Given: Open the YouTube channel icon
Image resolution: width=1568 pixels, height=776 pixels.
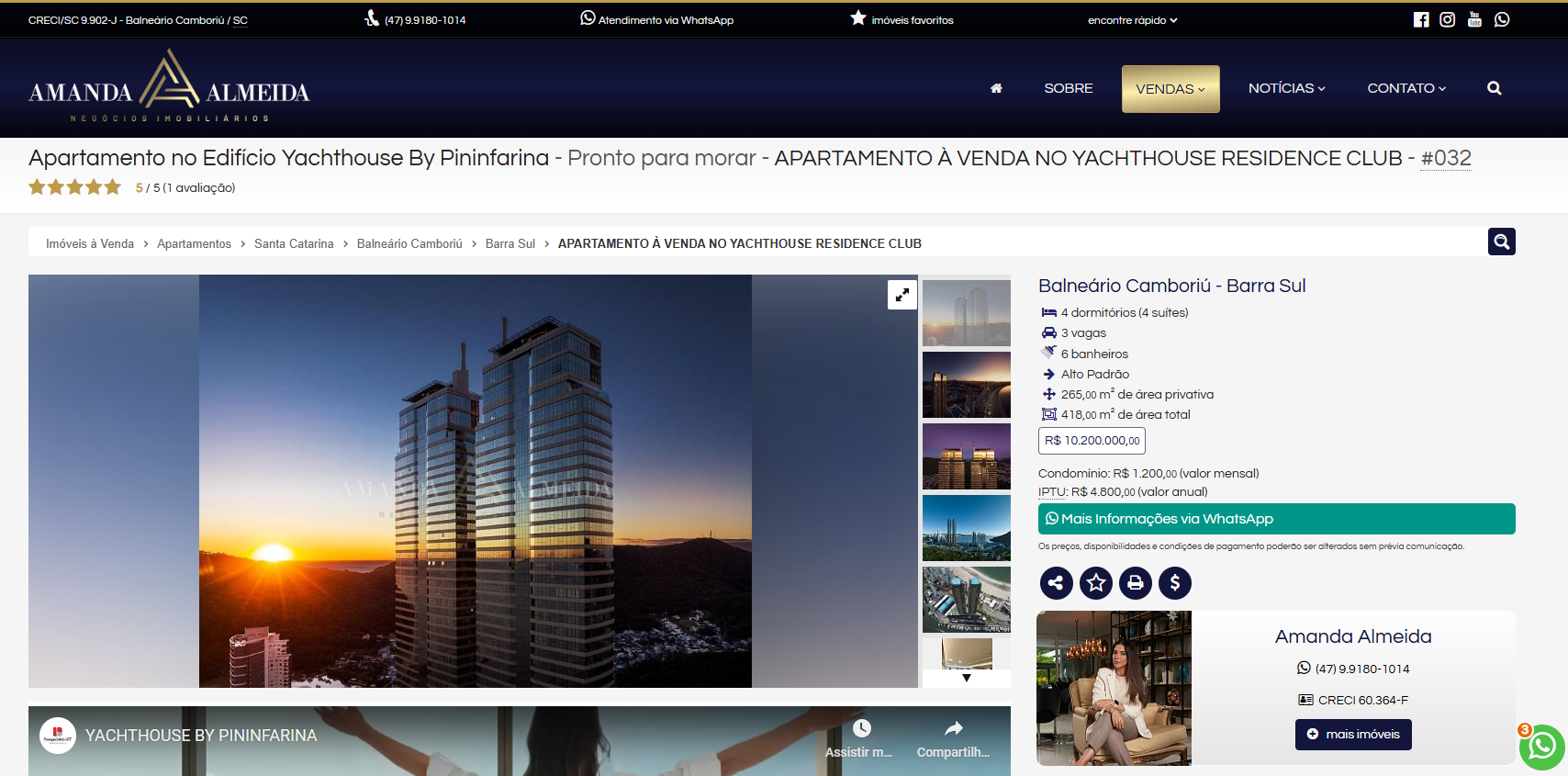Looking at the screenshot, I should 1474,19.
